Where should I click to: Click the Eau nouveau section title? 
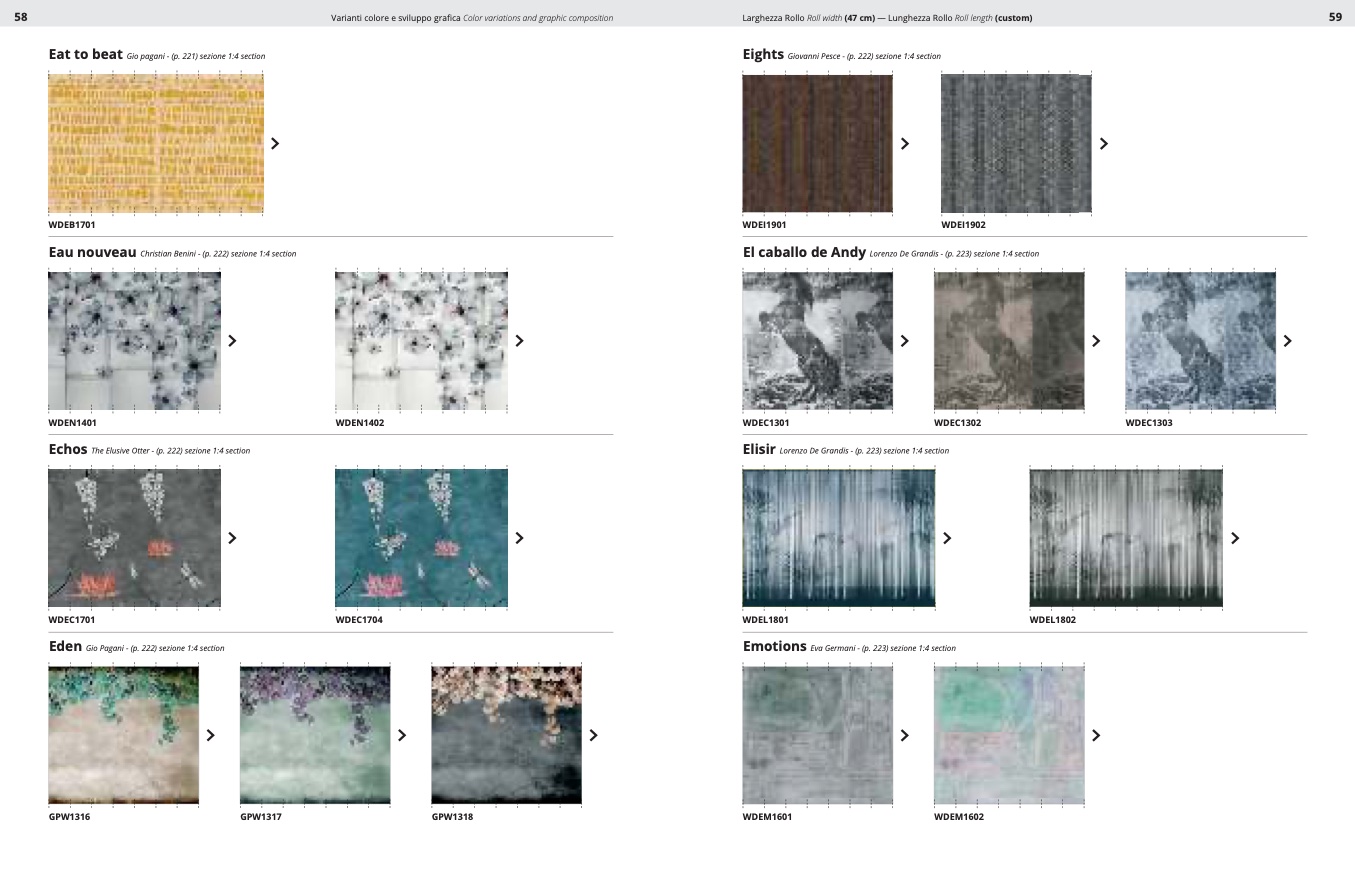coord(92,252)
